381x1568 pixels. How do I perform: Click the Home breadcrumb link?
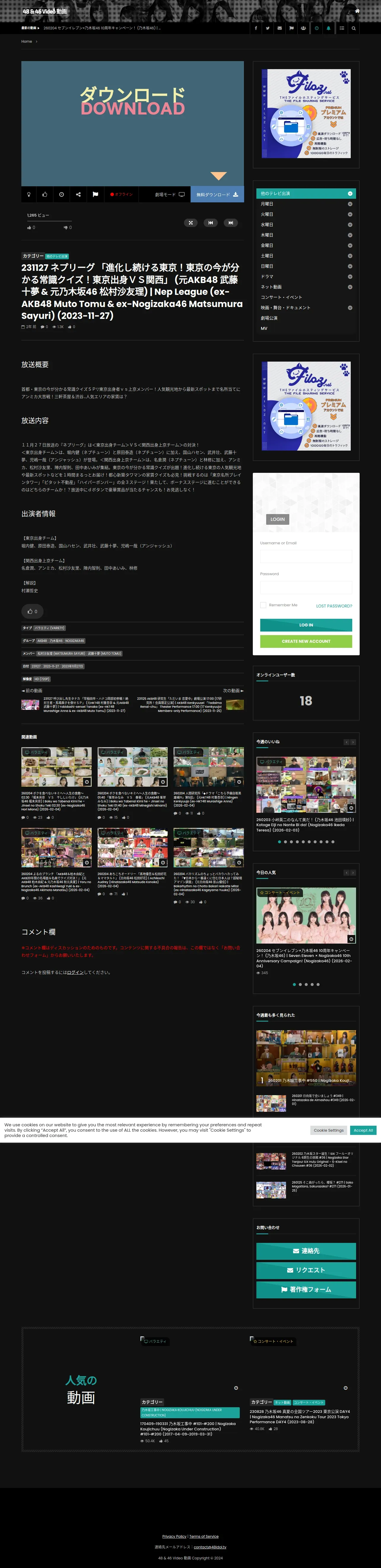pos(27,42)
